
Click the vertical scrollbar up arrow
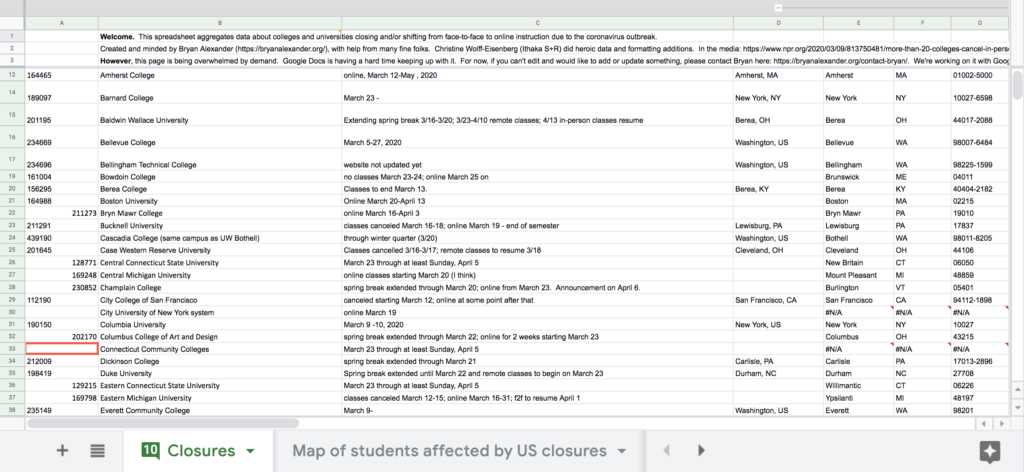point(1017,390)
